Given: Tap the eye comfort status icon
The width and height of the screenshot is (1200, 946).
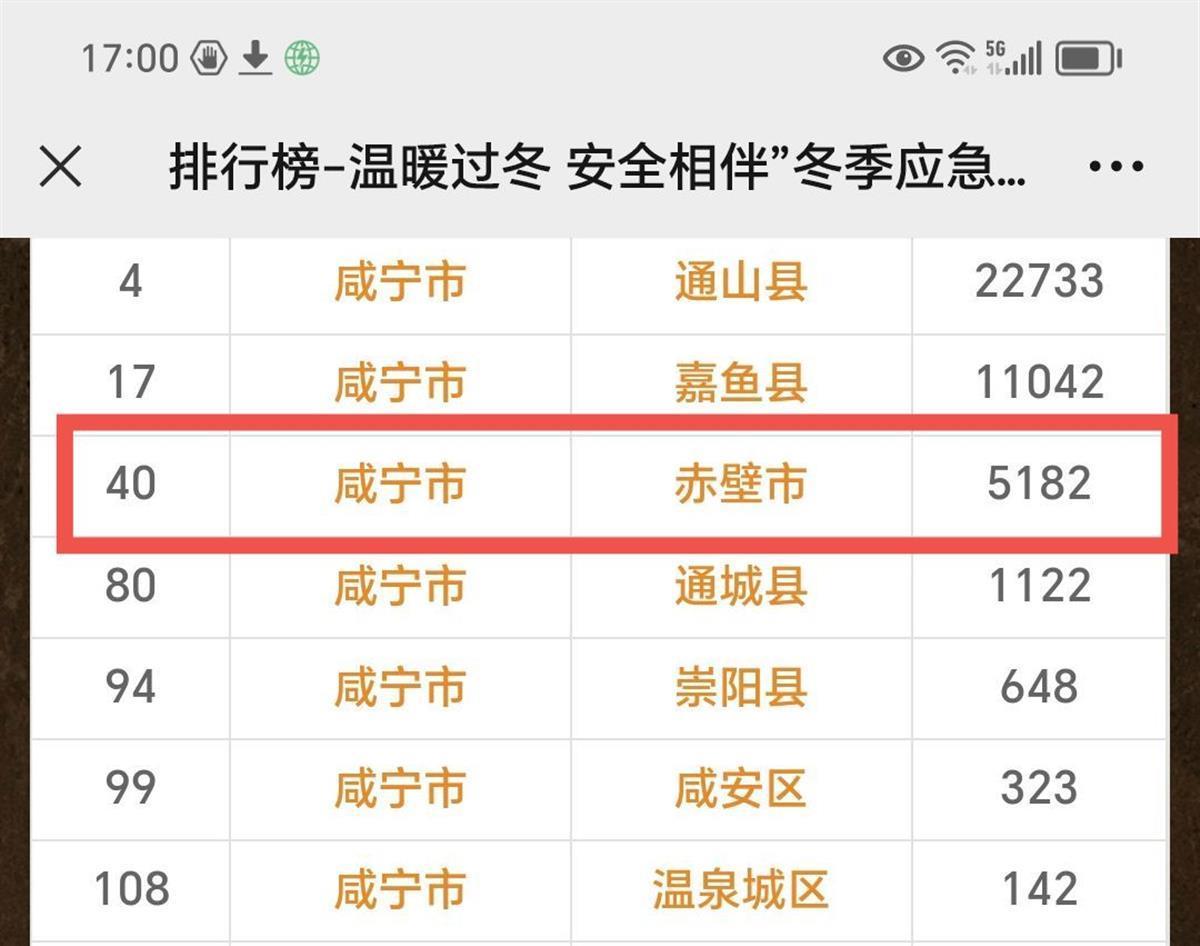Looking at the screenshot, I should pos(903,58).
